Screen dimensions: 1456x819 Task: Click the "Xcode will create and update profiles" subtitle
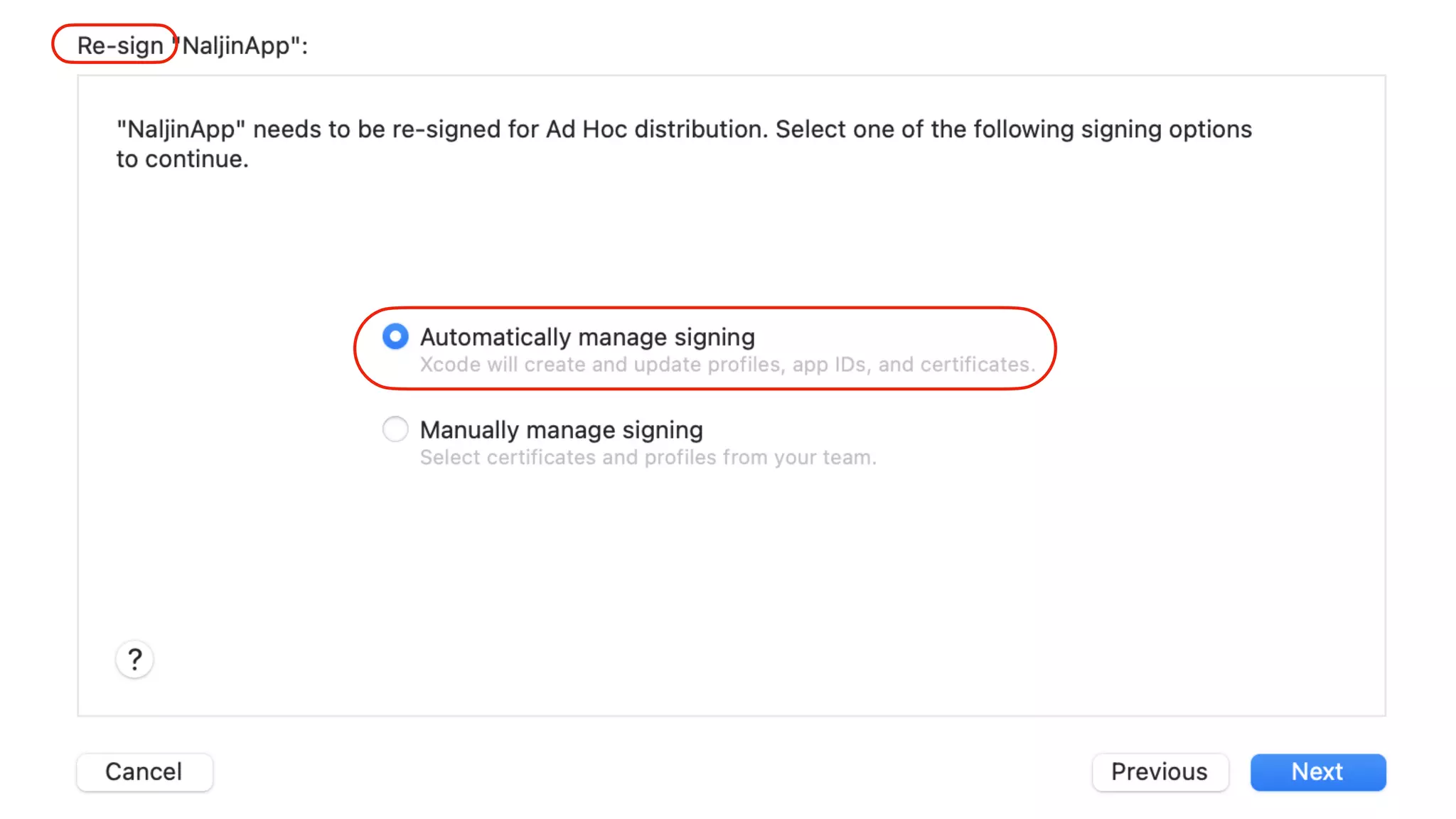click(x=604, y=365)
